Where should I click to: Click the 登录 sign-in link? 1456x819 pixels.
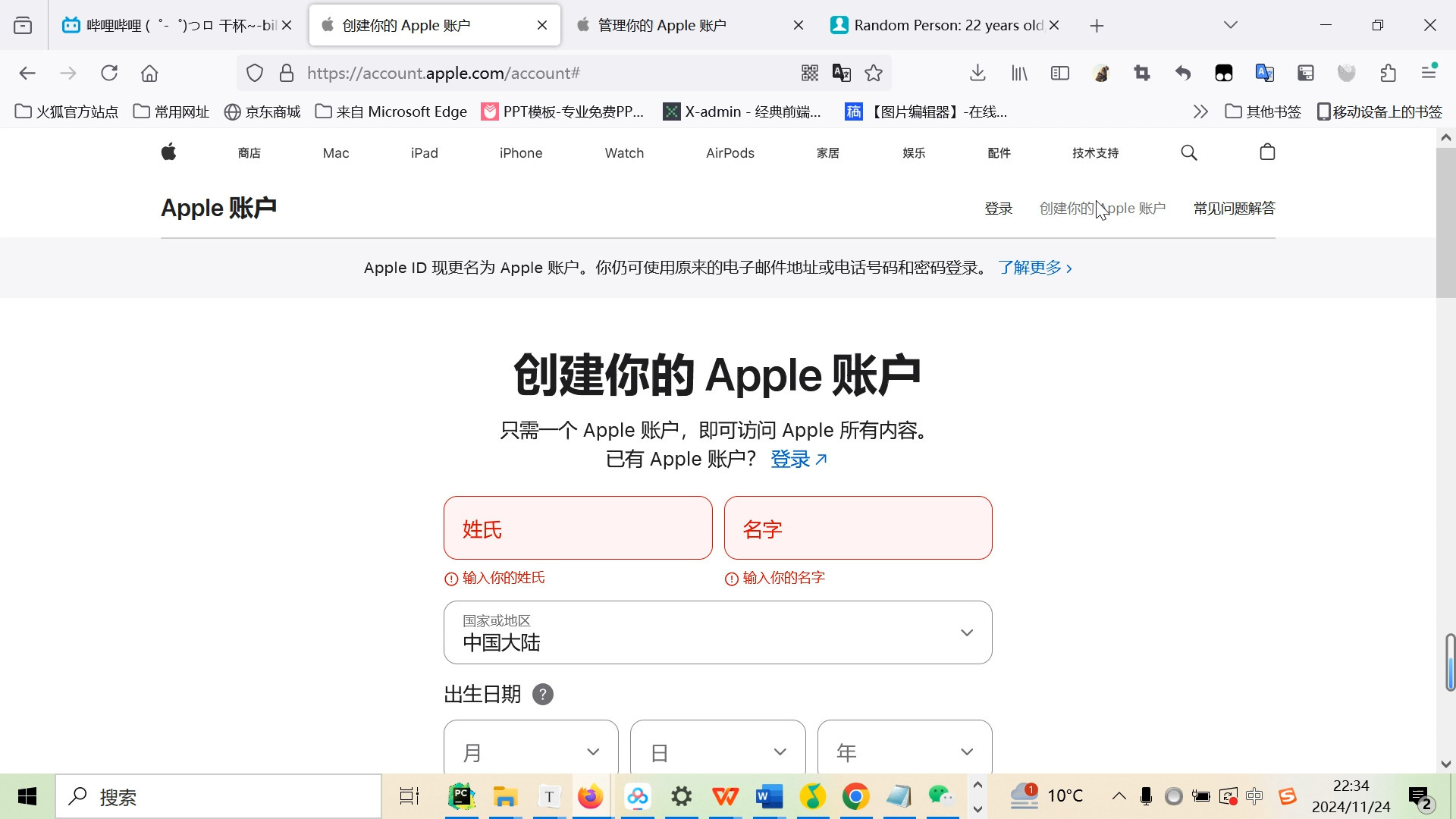tap(998, 208)
